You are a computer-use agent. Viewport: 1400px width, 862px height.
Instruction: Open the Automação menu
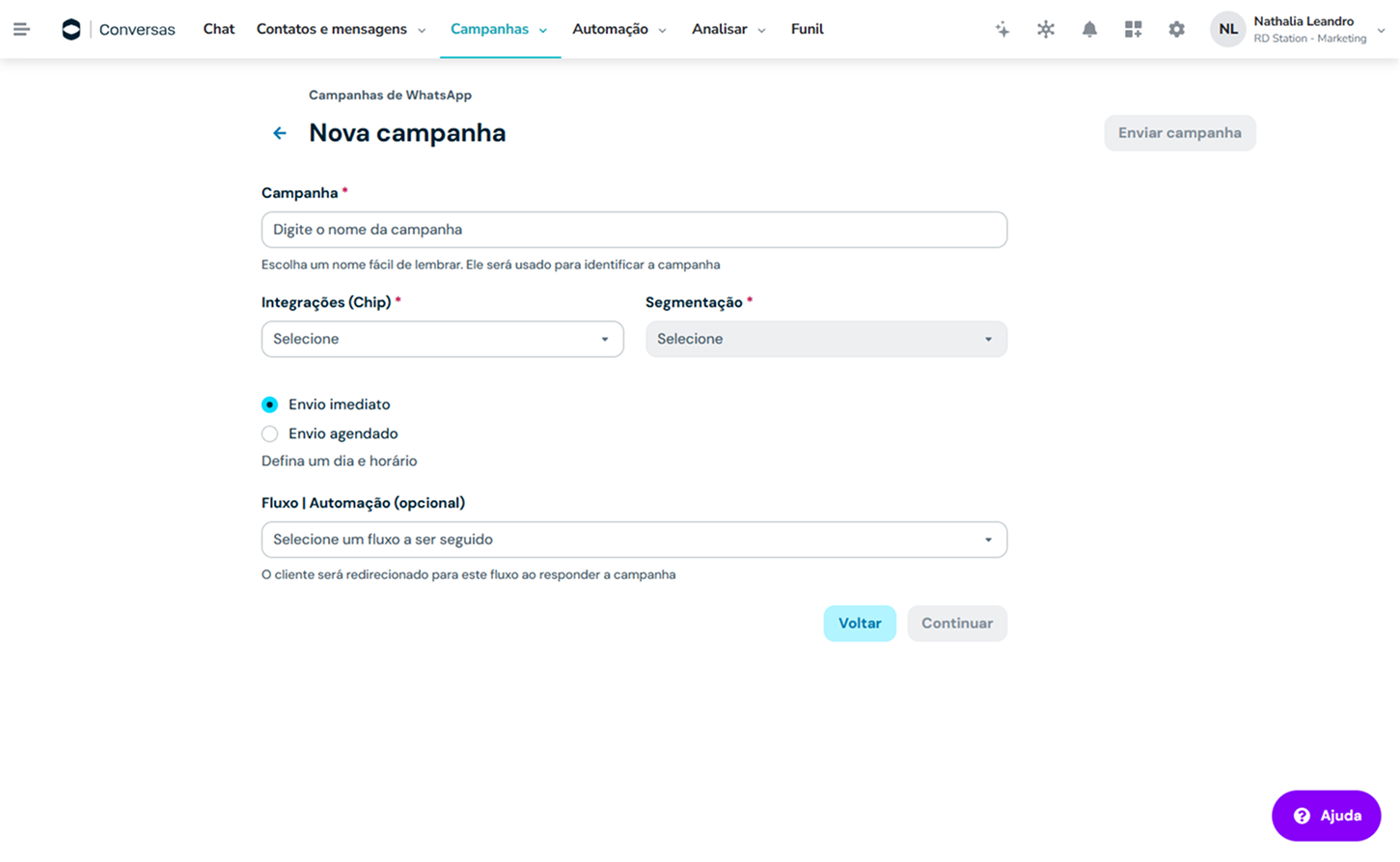[618, 29]
